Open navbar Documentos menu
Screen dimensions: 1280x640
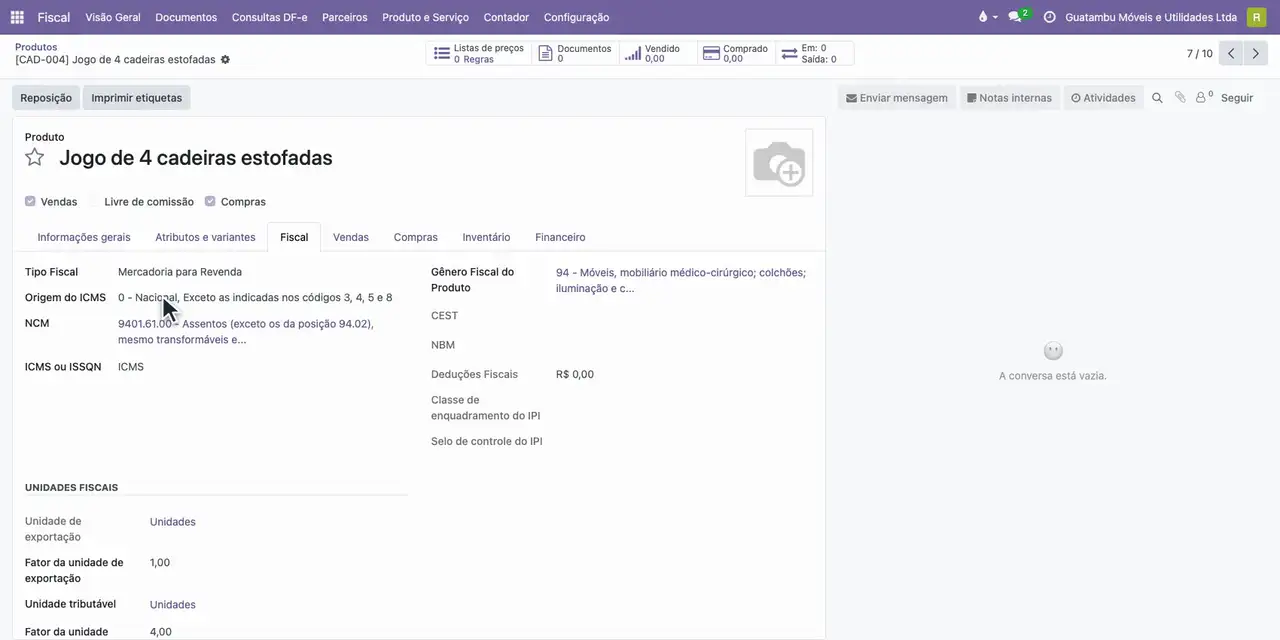tap(186, 17)
